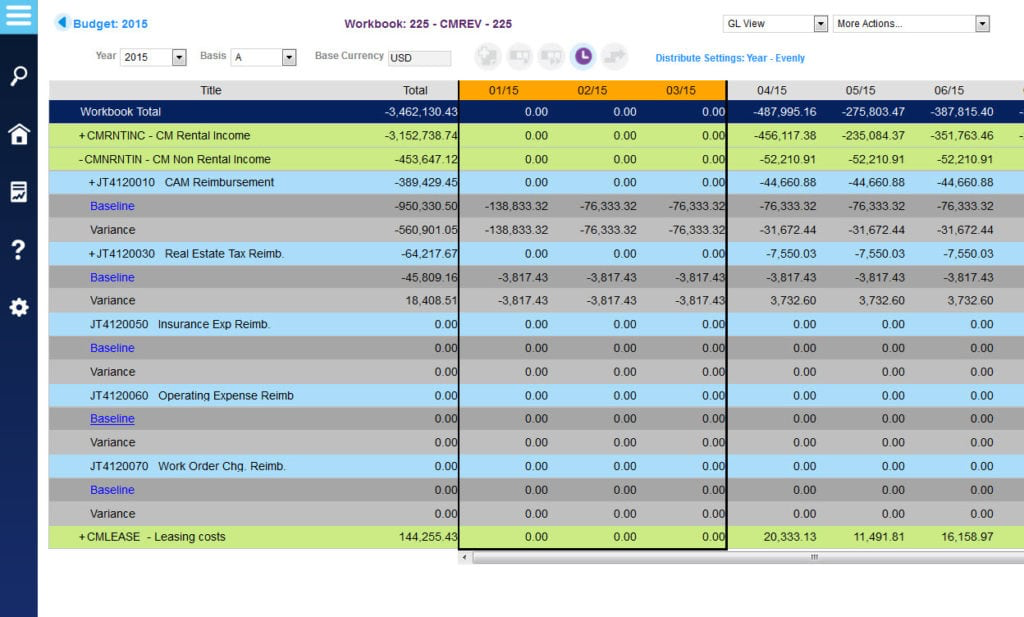Open the hamburger menu in top-left corner
This screenshot has height=617, width=1024.
(18, 17)
